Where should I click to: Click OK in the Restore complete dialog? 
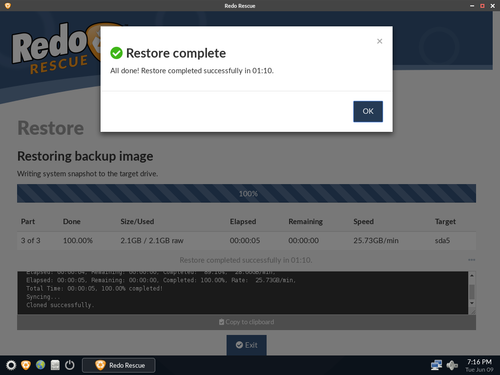coord(368,111)
